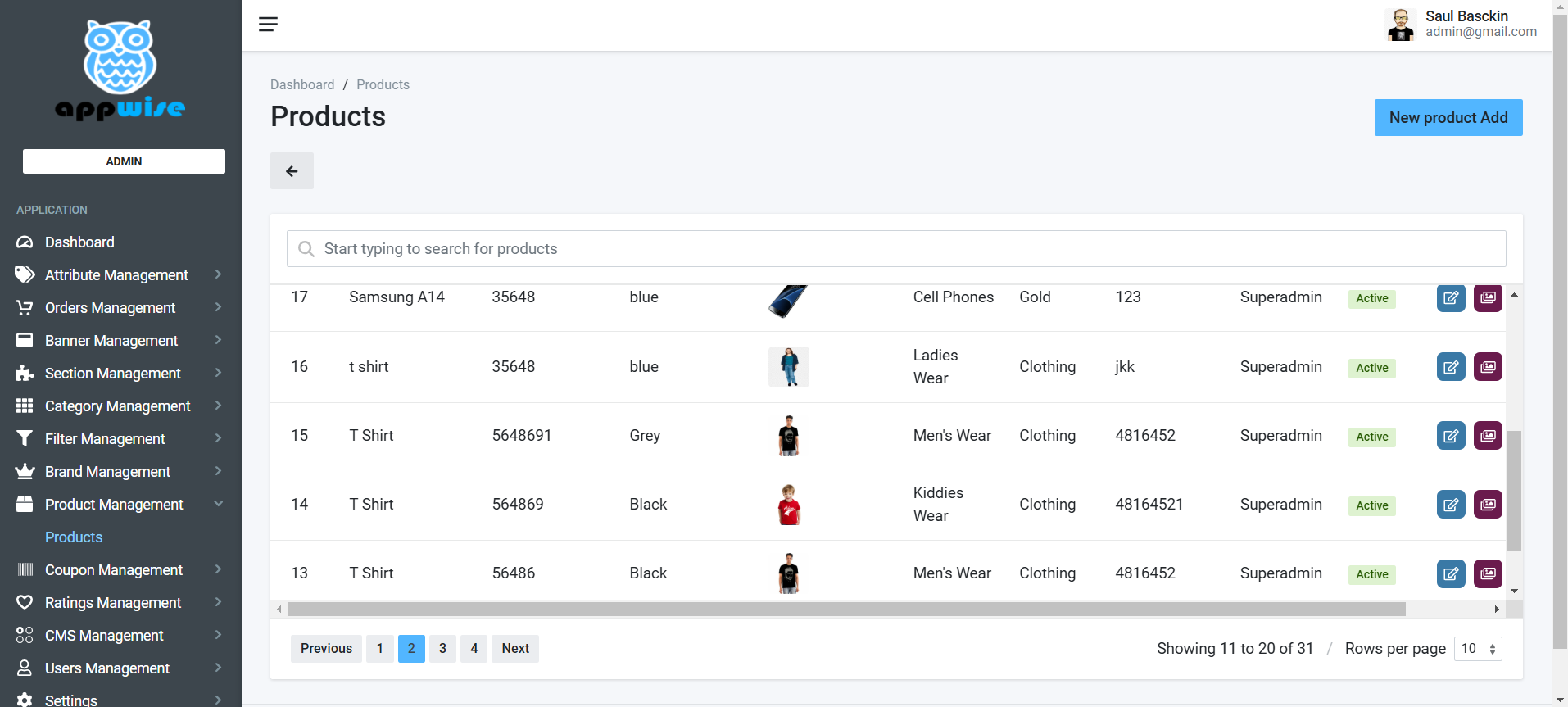Edit the Samsung A14 product

(1451, 297)
